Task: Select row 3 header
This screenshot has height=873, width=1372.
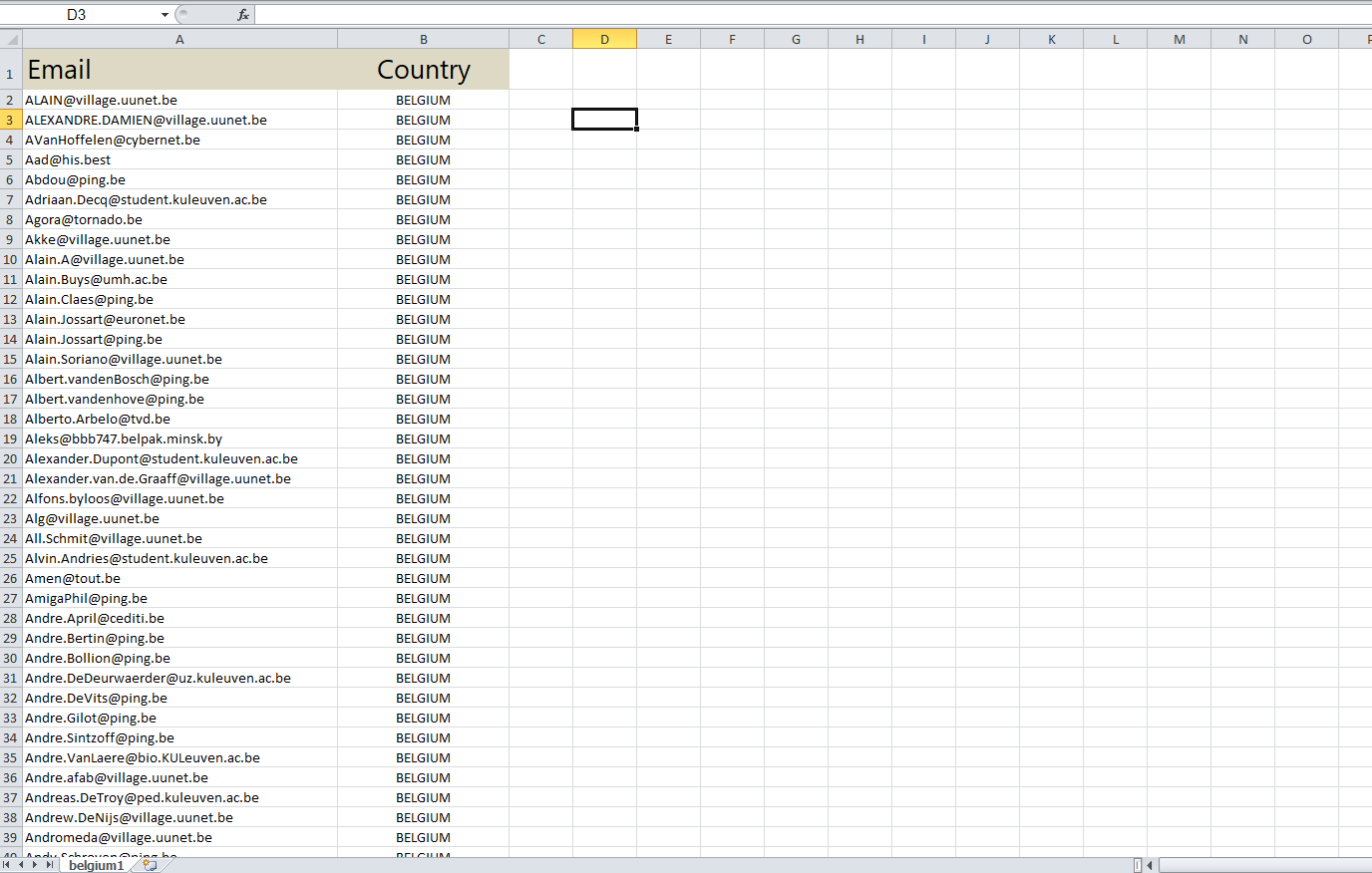Action: (x=11, y=120)
